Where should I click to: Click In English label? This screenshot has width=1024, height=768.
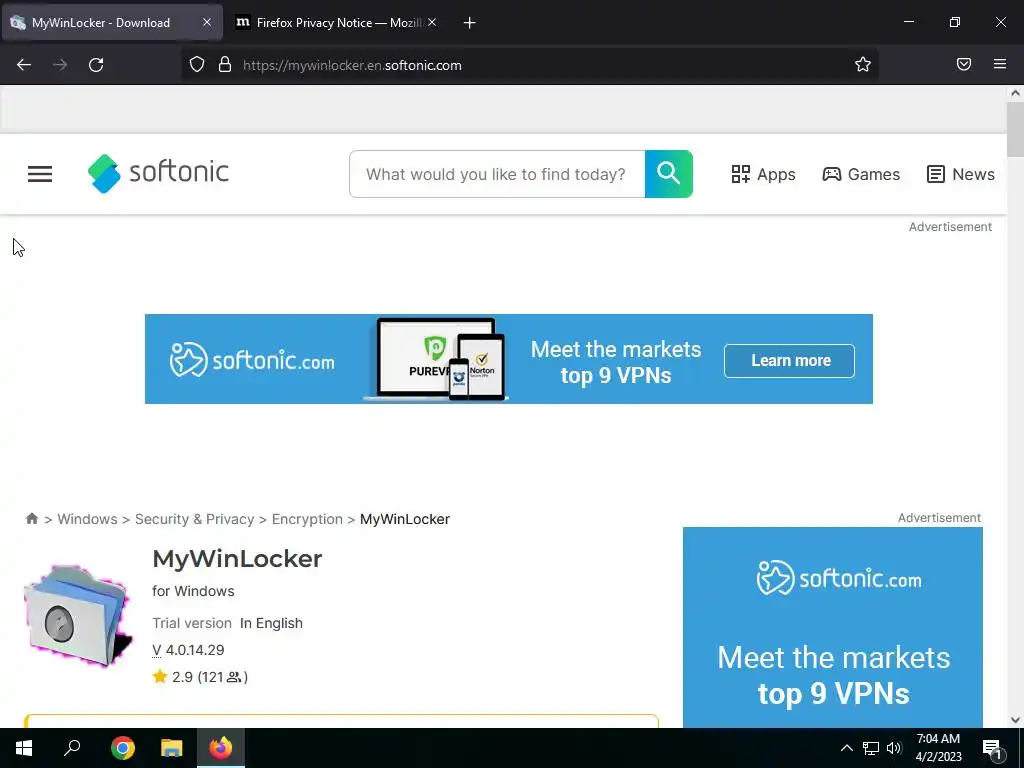coord(271,623)
